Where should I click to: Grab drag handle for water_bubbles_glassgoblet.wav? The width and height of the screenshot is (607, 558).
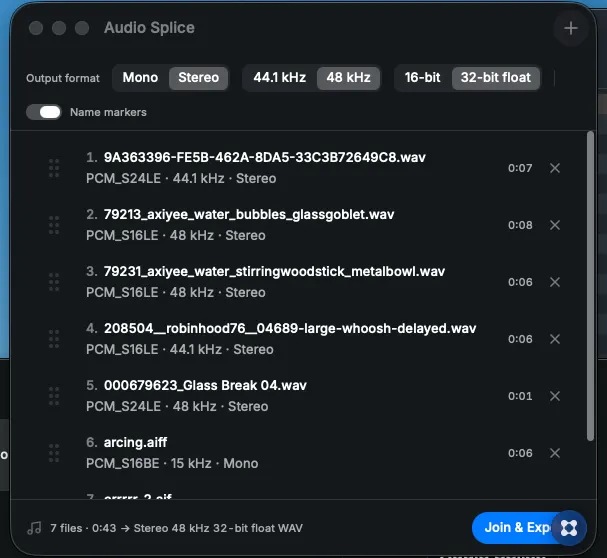point(54,225)
